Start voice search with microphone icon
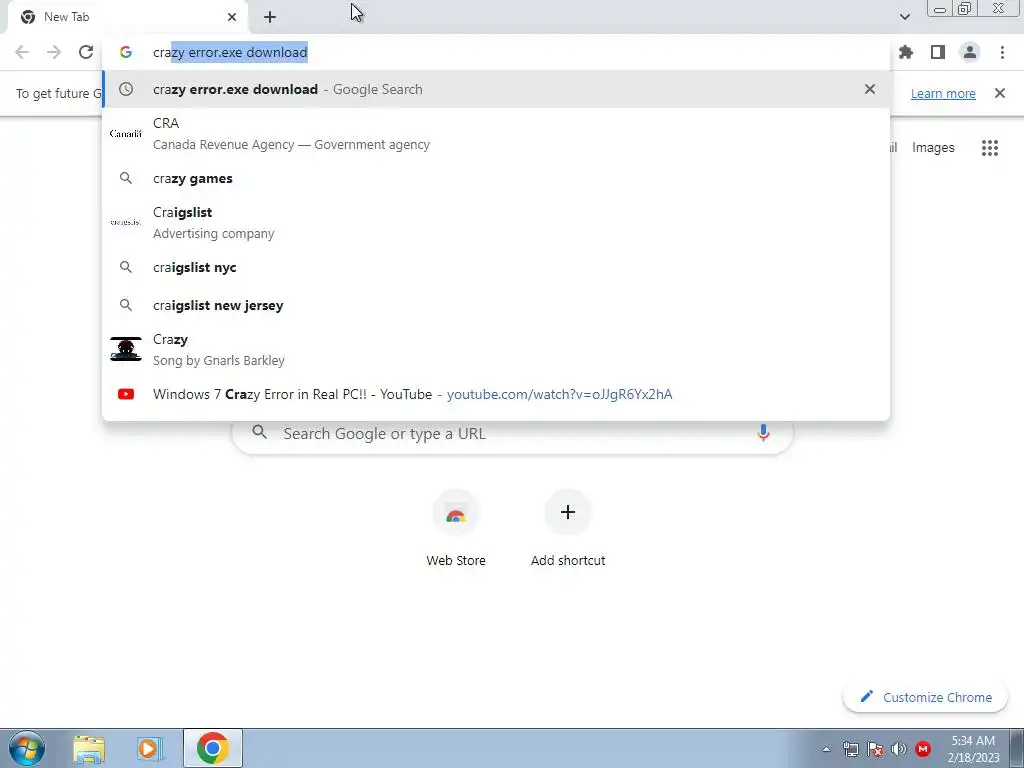 763,432
